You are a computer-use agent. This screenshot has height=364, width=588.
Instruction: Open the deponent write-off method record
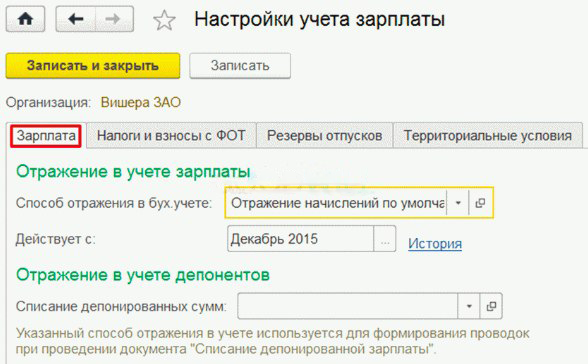491,306
